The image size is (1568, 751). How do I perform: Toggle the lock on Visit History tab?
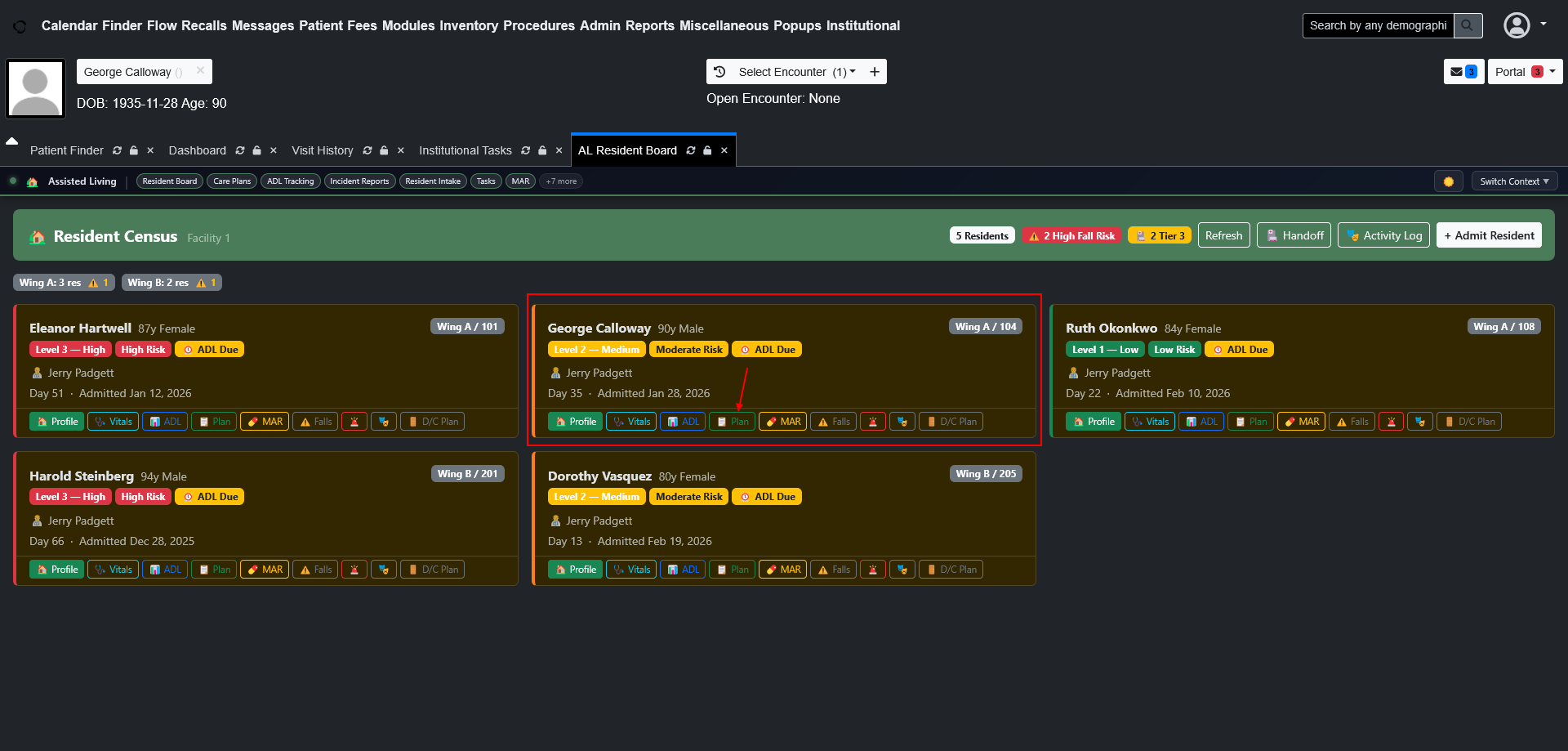coord(384,150)
